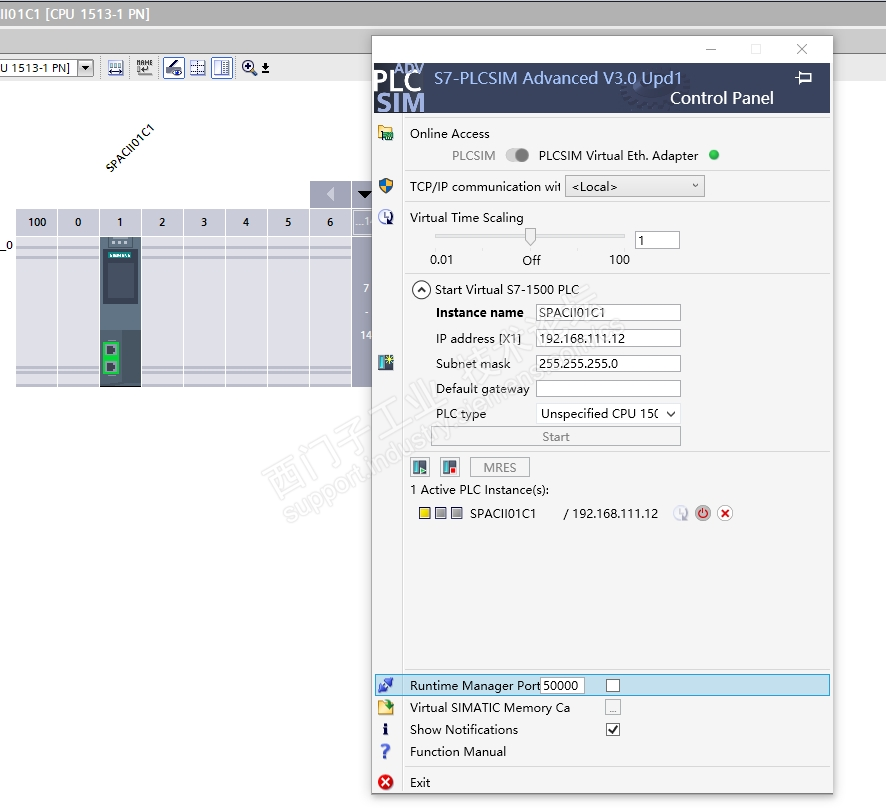This screenshot has height=808, width=886.
Task: Click the rack left arrow scroll button
Action: 330,194
